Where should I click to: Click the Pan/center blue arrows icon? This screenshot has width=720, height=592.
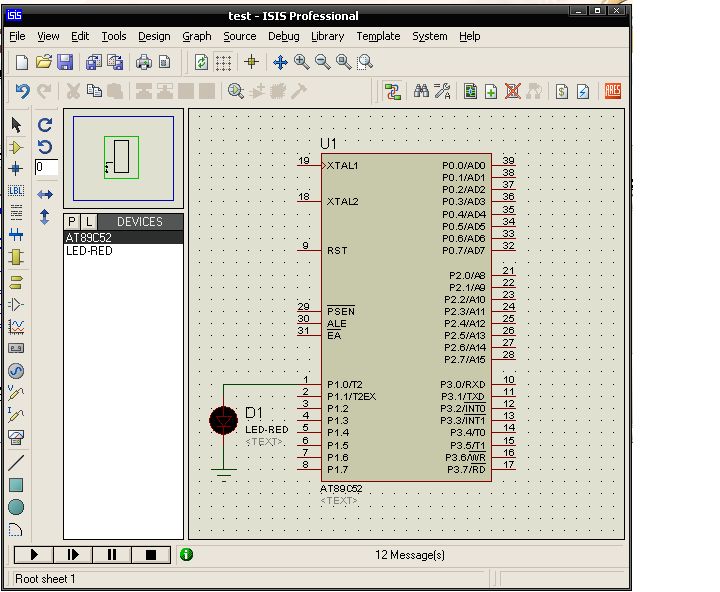[280, 62]
